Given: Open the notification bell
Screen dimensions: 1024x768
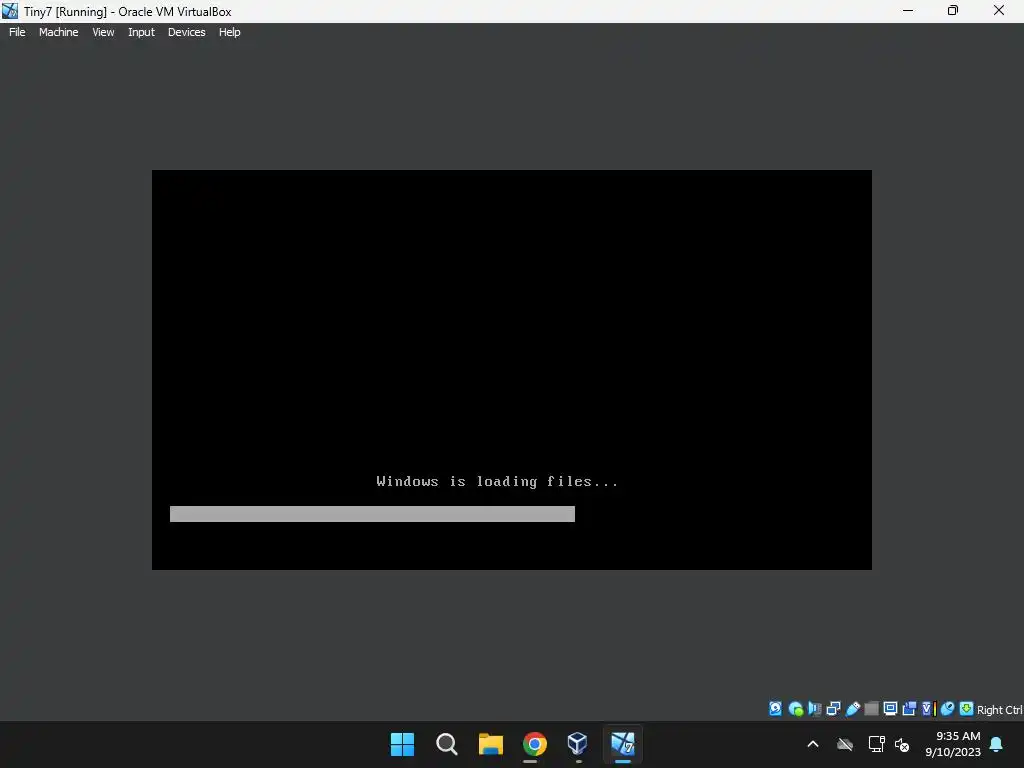Looking at the screenshot, I should click(x=997, y=744).
